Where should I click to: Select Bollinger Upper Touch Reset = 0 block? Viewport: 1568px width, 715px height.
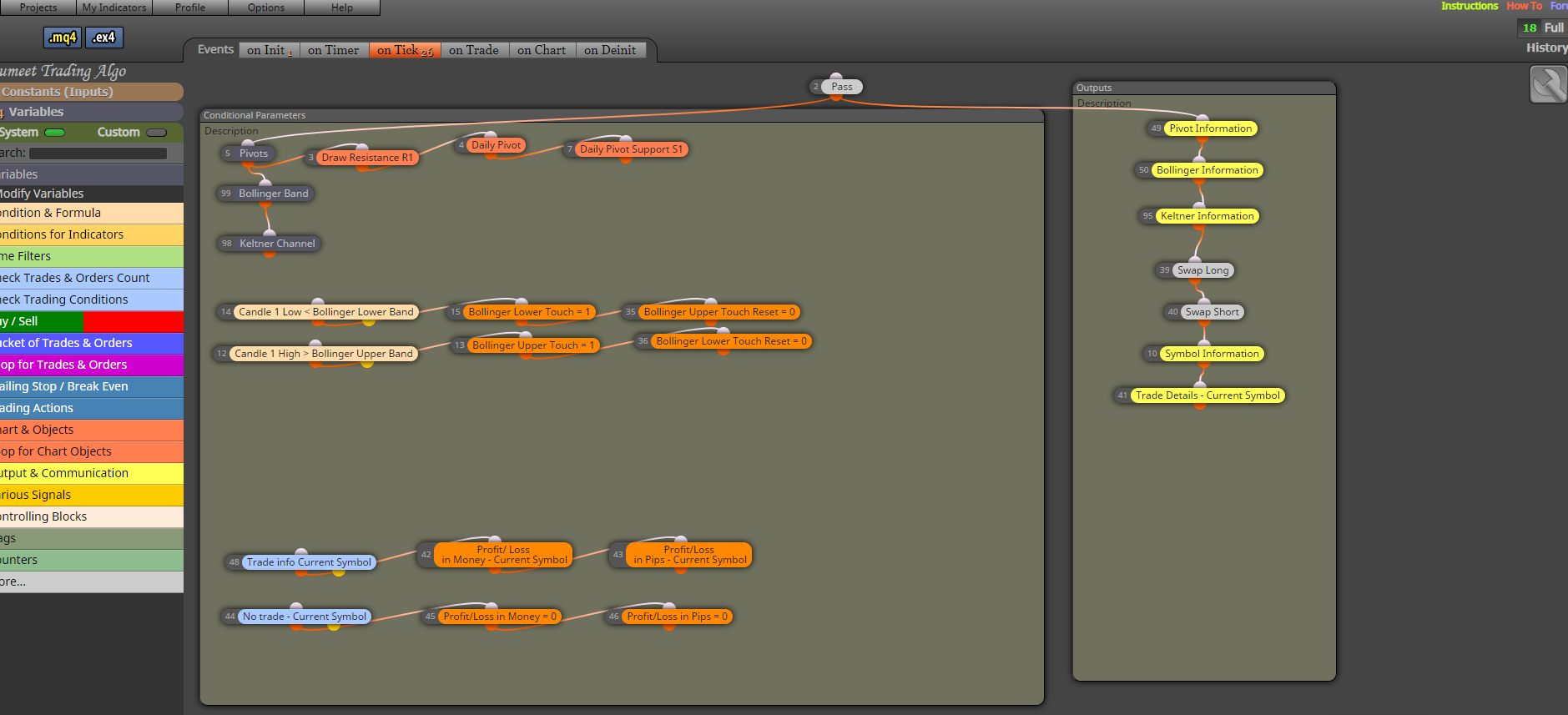click(x=719, y=312)
